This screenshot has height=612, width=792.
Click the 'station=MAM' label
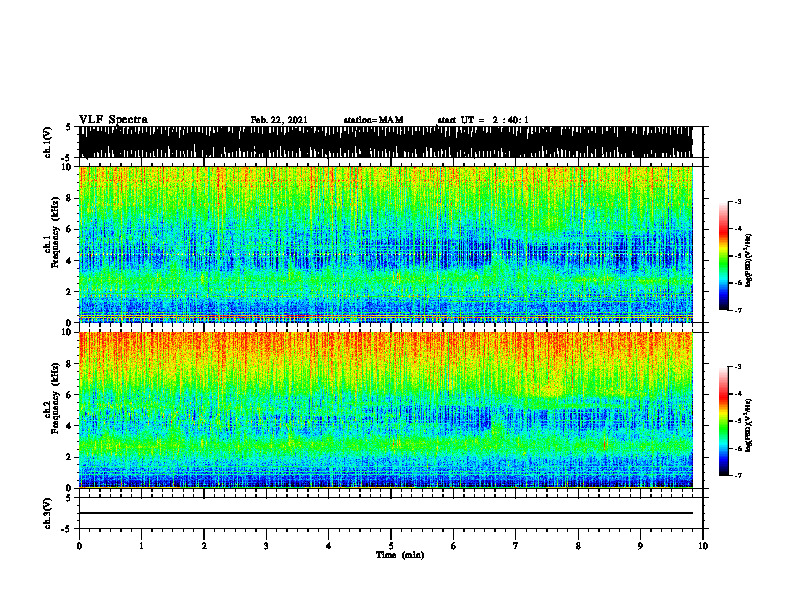coord(374,120)
